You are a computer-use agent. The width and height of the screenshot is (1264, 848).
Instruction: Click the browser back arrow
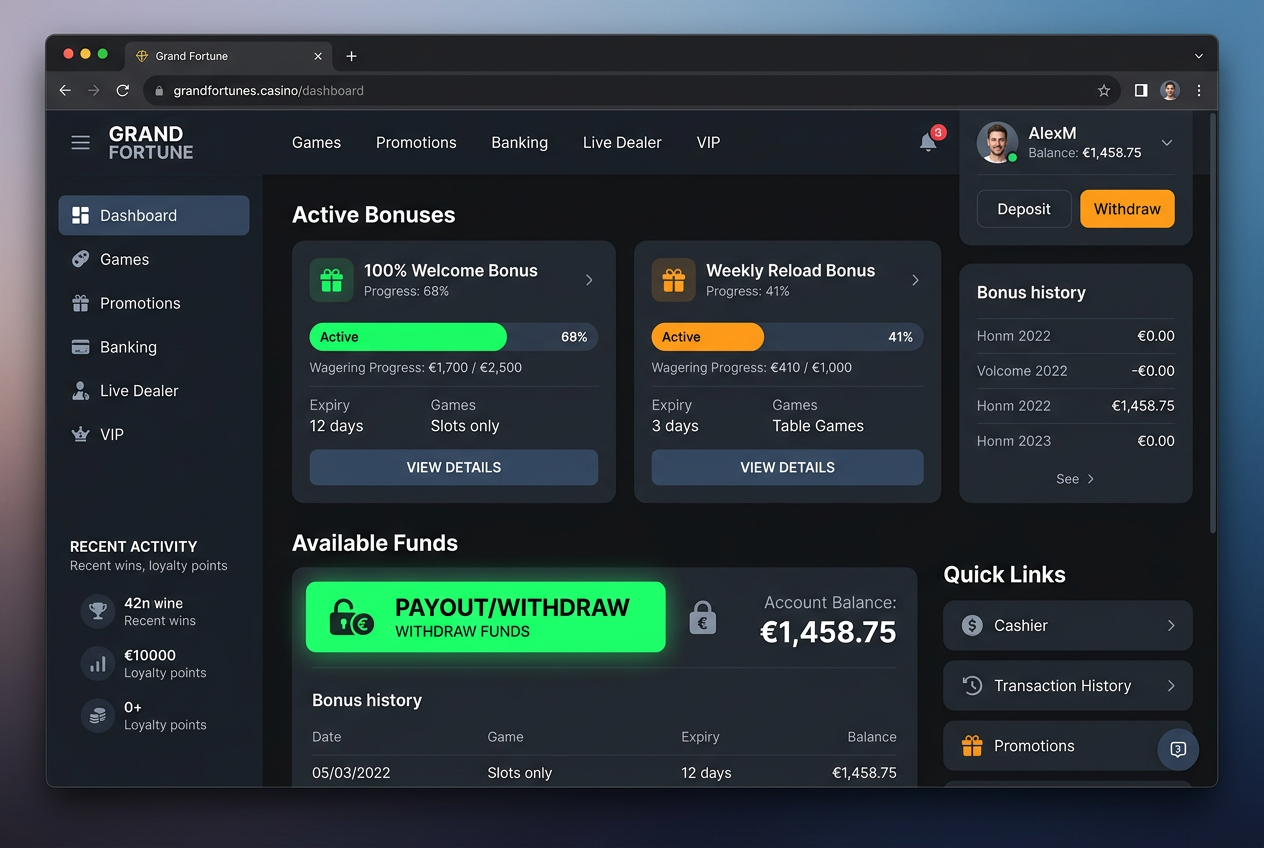tap(65, 90)
